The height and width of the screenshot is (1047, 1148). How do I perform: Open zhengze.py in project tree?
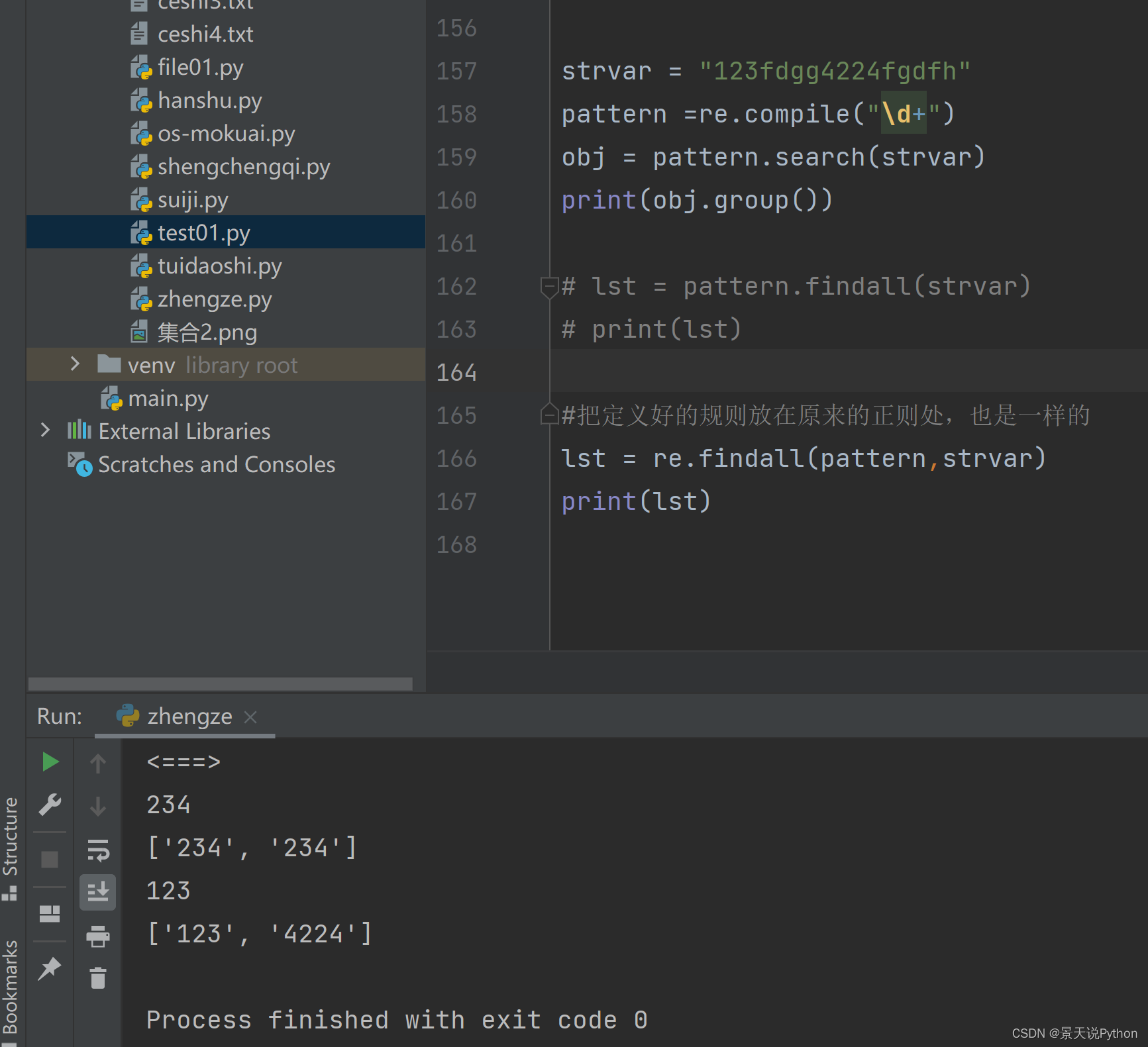pos(215,299)
